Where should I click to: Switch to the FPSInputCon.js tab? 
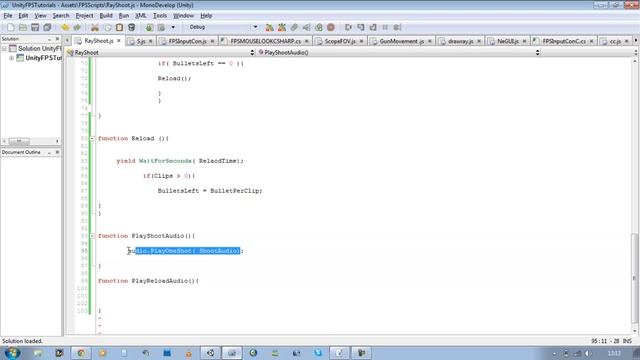tap(187, 41)
